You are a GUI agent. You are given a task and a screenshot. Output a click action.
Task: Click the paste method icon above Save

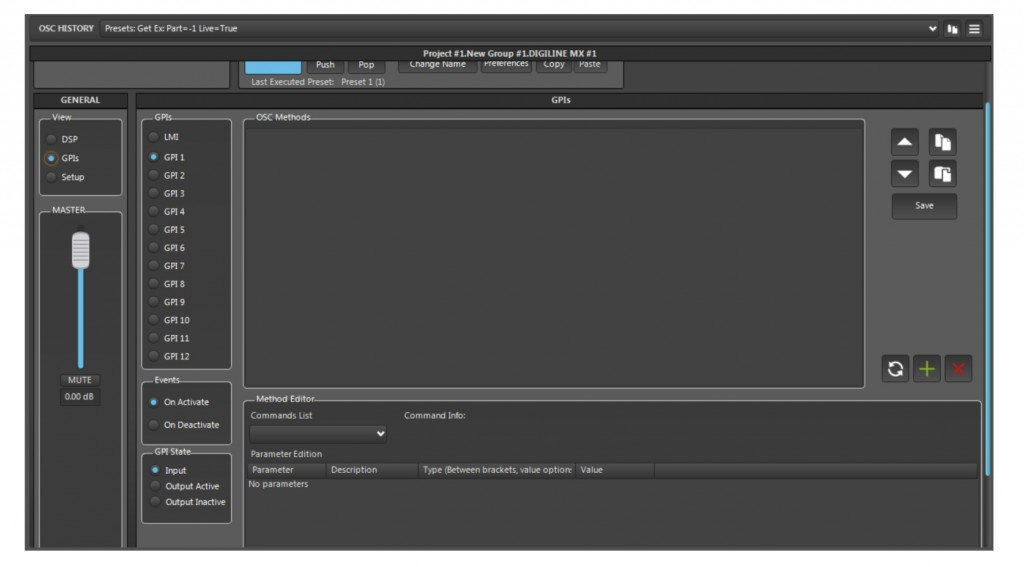942,174
